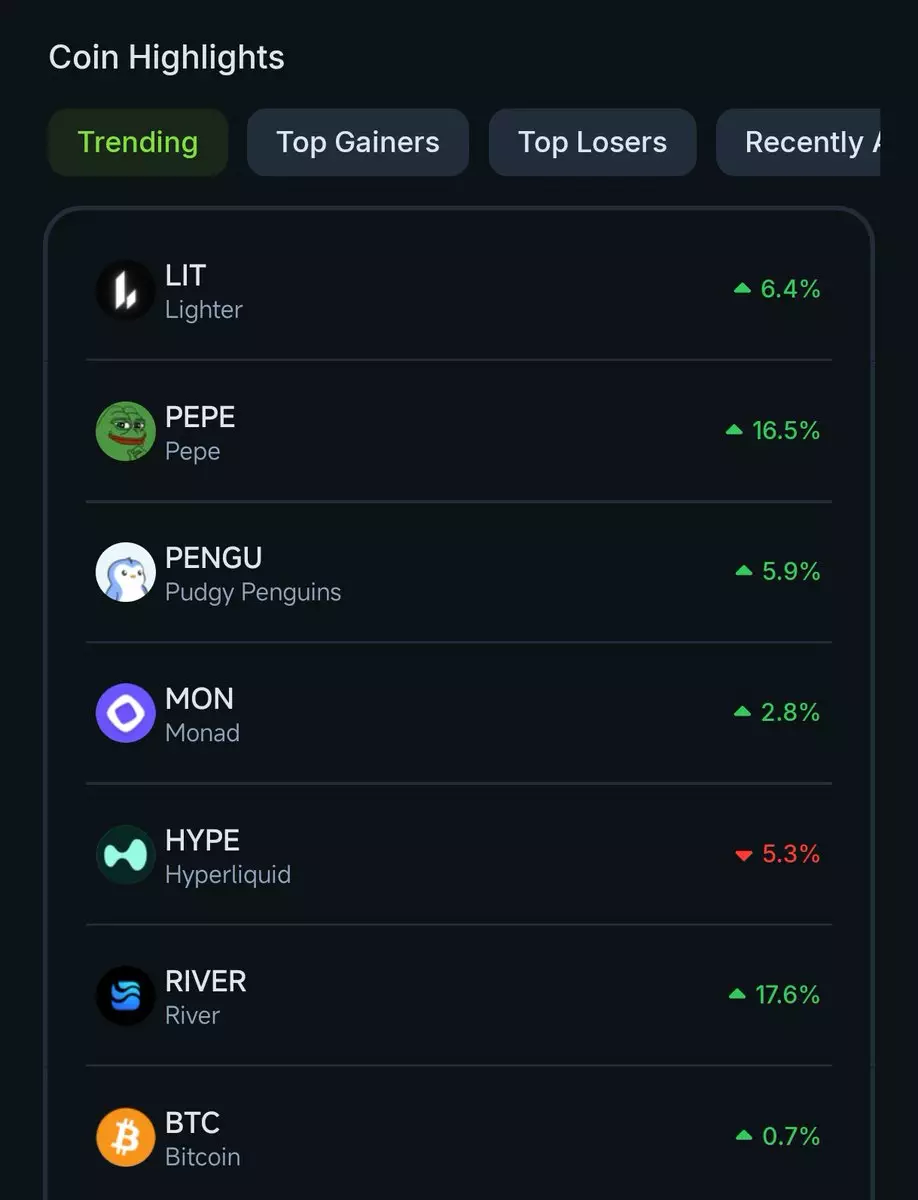The height and width of the screenshot is (1200, 918).
Task: Open the Hyperliquid HYPE logo icon
Action: pos(125,854)
